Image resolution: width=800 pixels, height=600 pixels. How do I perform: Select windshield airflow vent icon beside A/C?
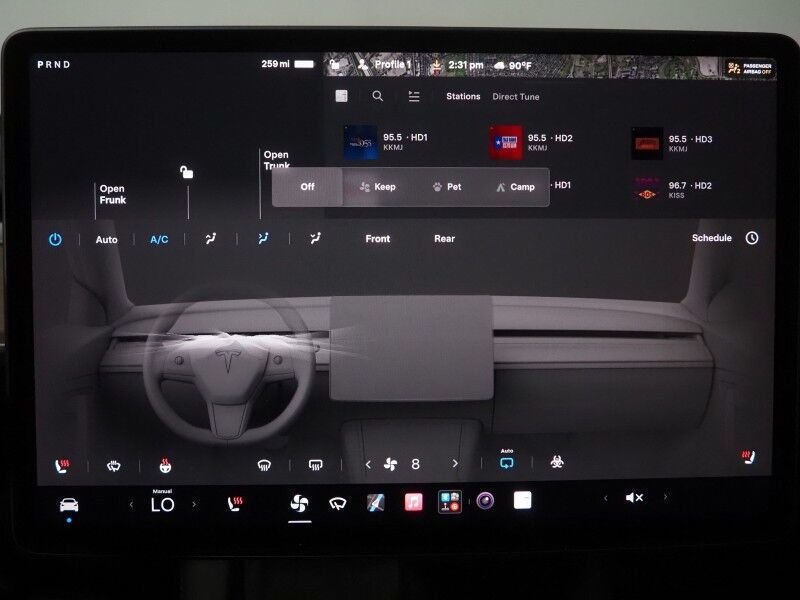pyautogui.click(x=211, y=238)
